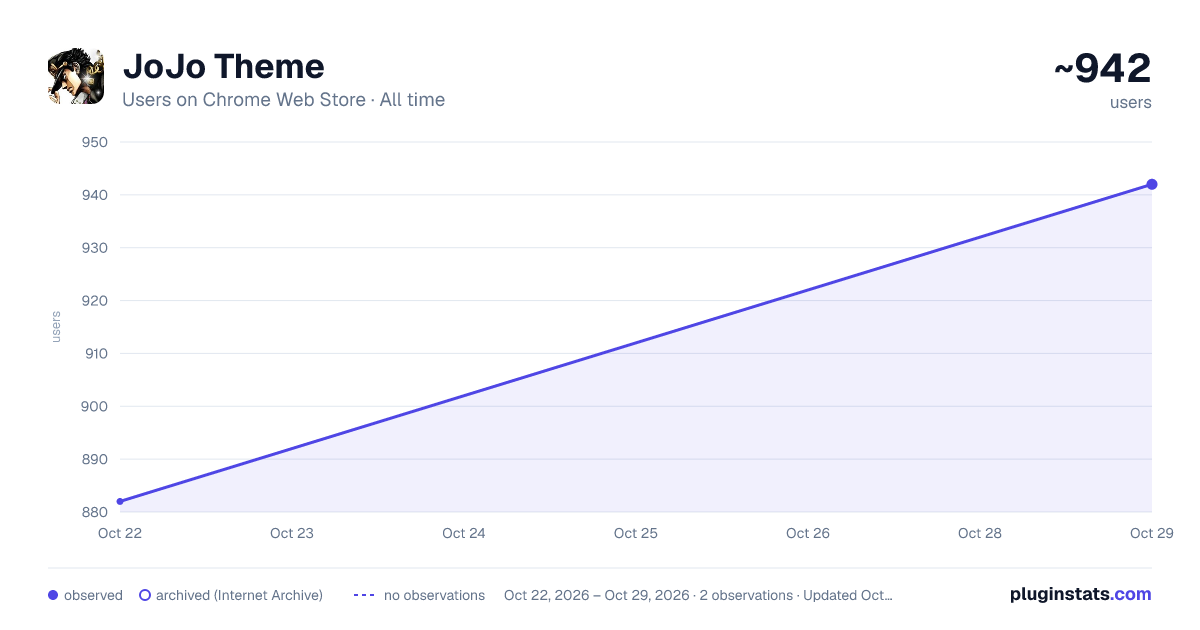Screen dimensions: 1200x630
Task: Click the 880 y-axis label
Action: tap(95, 512)
